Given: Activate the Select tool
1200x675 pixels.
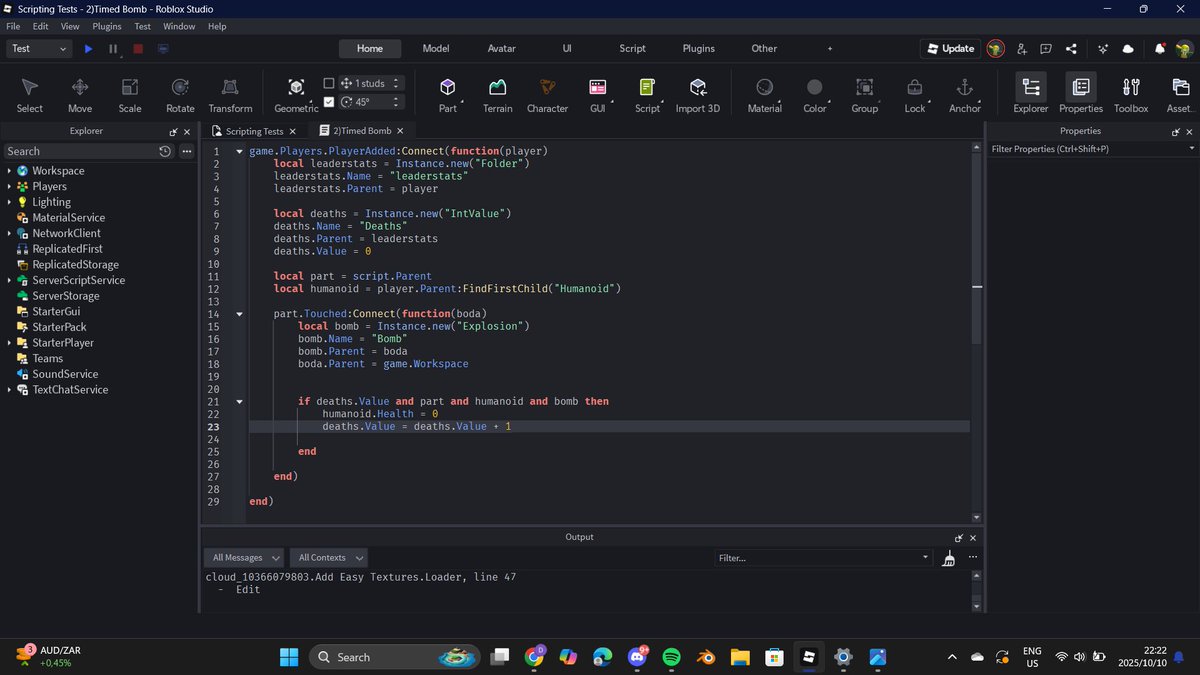Looking at the screenshot, I should [x=30, y=95].
